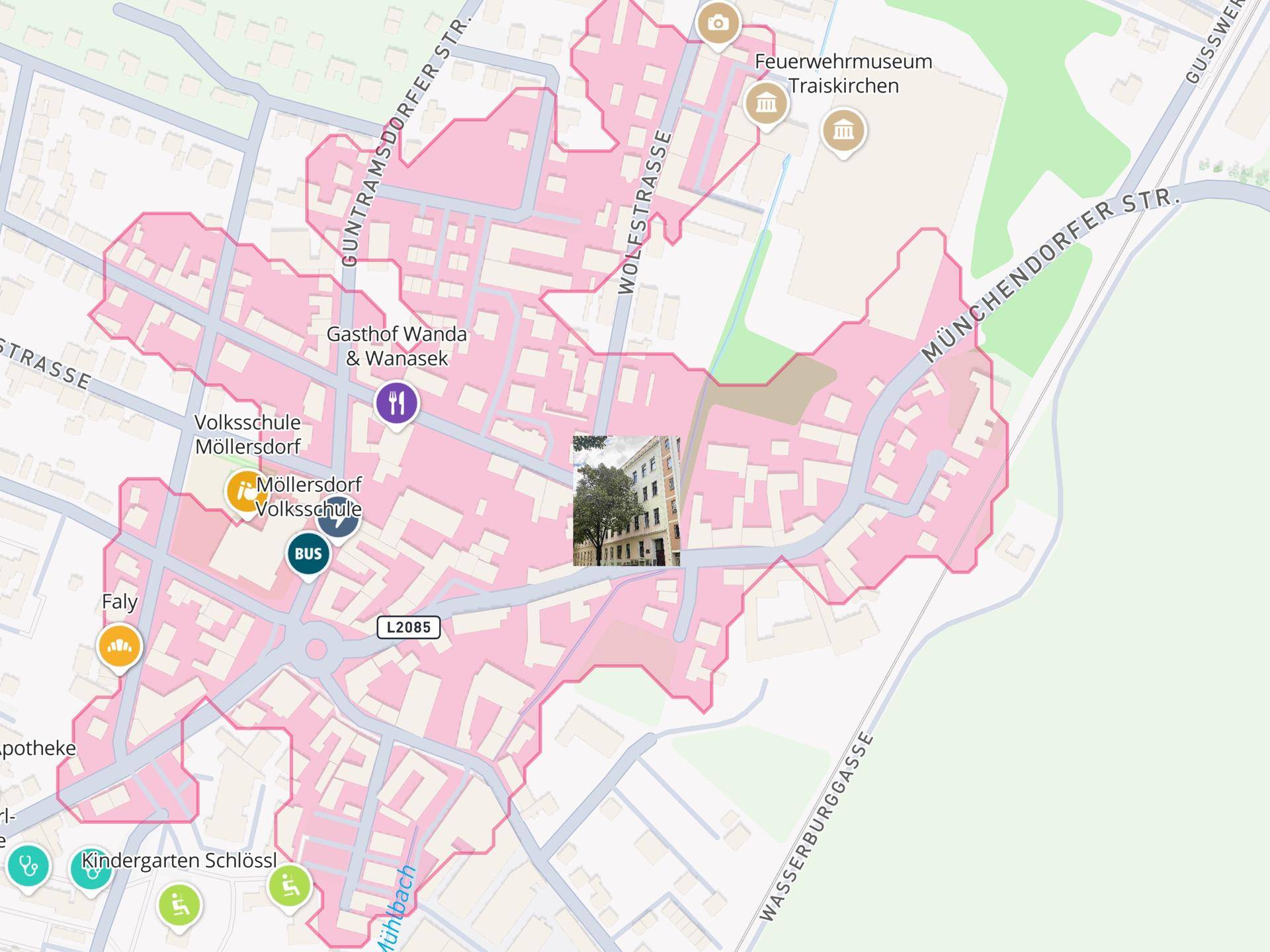Click the WASSERBURGGASSE street name
This screenshot has width=1270, height=952.
coord(817,826)
